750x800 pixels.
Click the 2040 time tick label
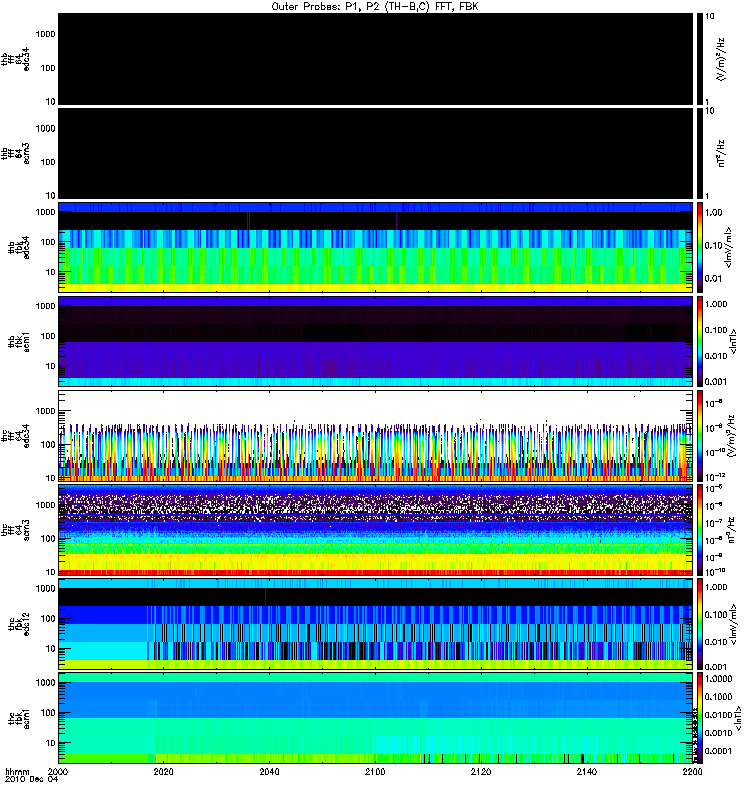(x=269, y=772)
